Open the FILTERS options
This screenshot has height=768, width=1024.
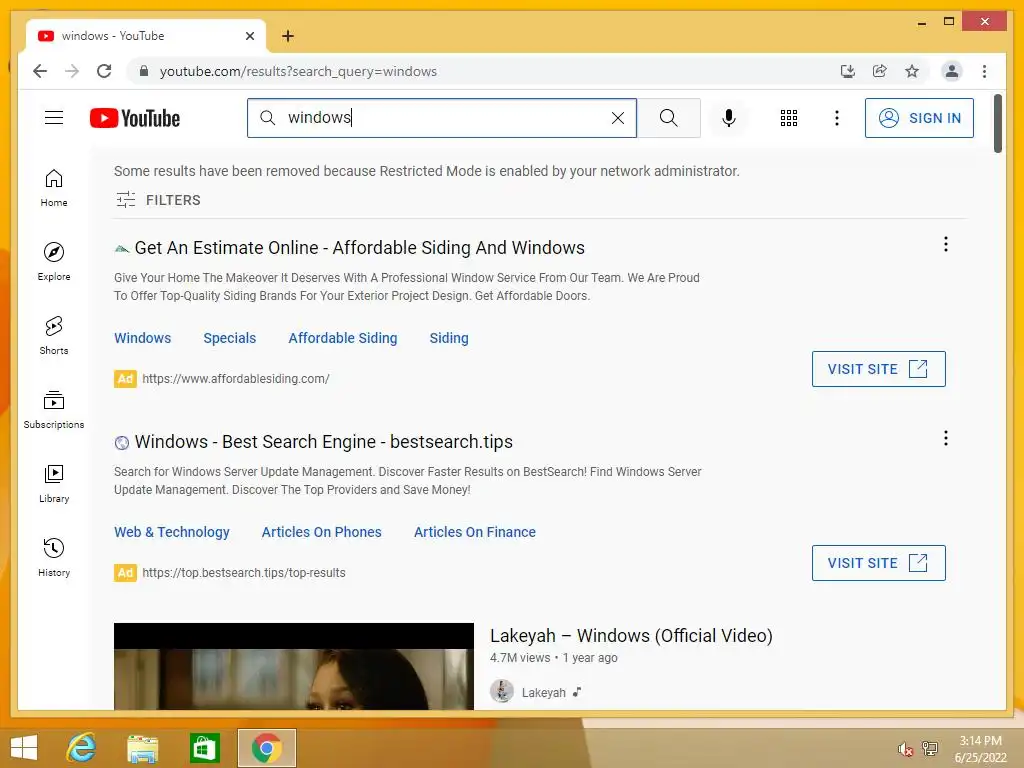[158, 200]
